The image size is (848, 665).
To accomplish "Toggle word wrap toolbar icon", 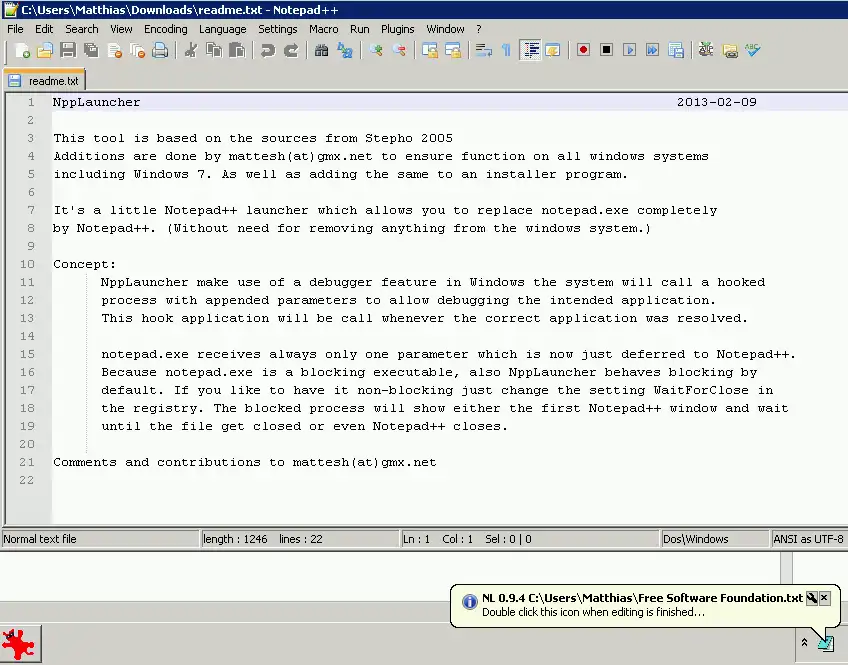I will pyautogui.click(x=483, y=50).
